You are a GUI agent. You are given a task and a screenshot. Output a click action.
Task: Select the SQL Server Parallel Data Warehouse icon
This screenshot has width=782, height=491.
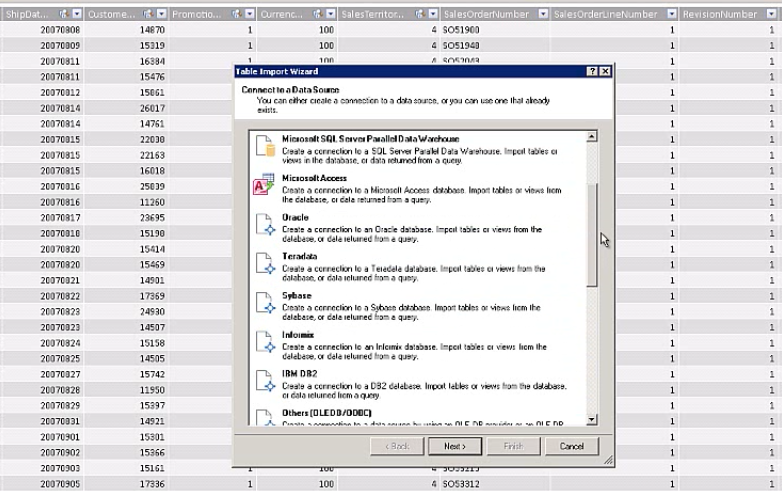pos(265,146)
